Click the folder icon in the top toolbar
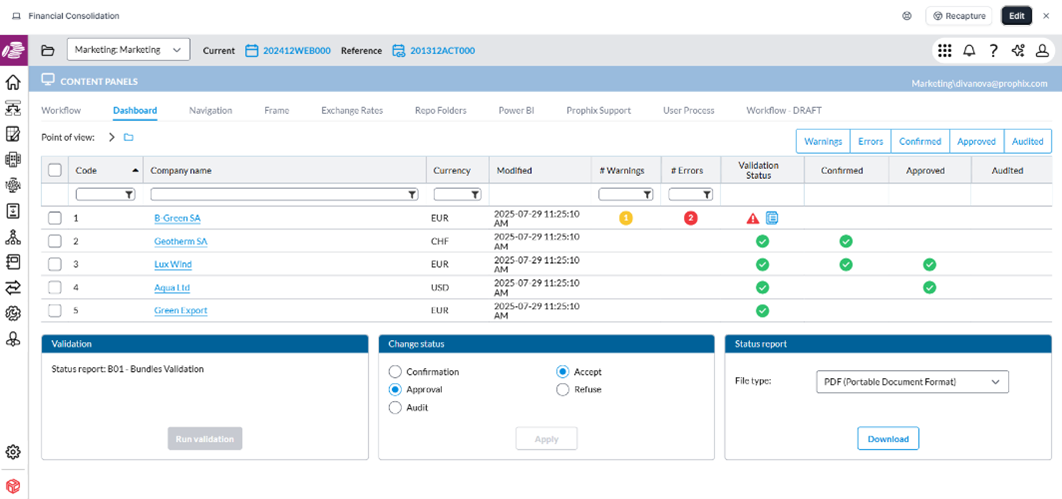 pos(47,51)
